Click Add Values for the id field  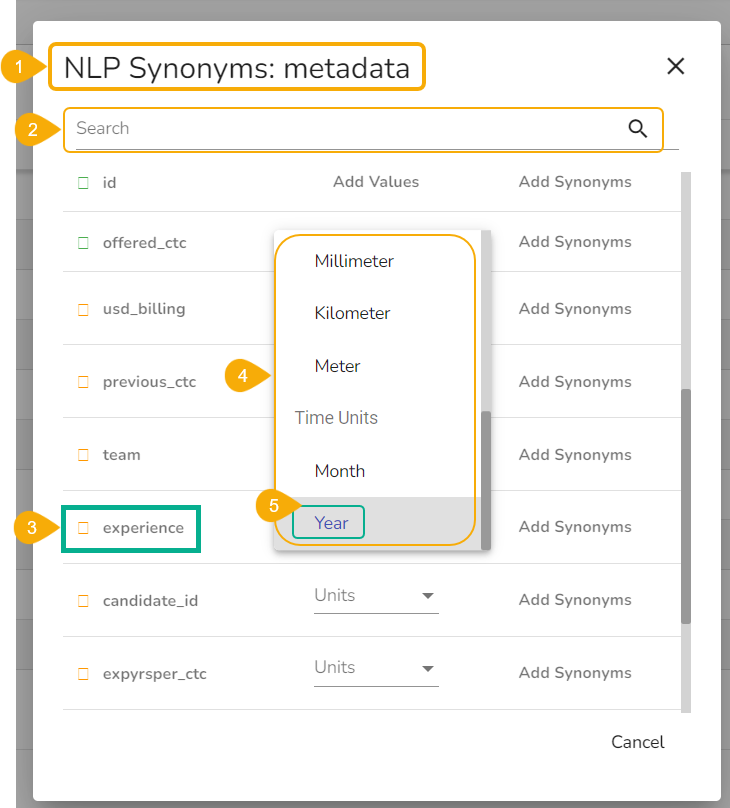click(376, 182)
